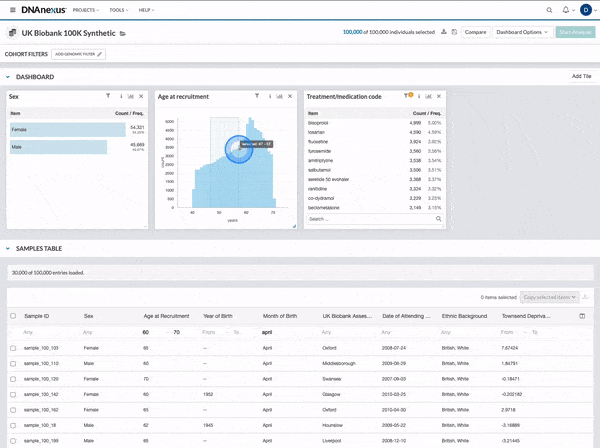Open table column settings icon

pyautogui.click(x=583, y=316)
